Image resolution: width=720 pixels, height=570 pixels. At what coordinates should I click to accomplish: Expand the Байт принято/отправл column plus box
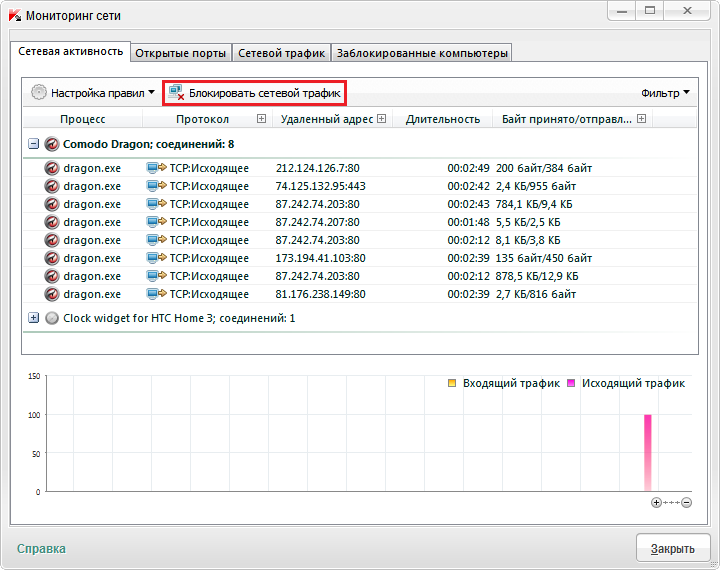(x=641, y=119)
